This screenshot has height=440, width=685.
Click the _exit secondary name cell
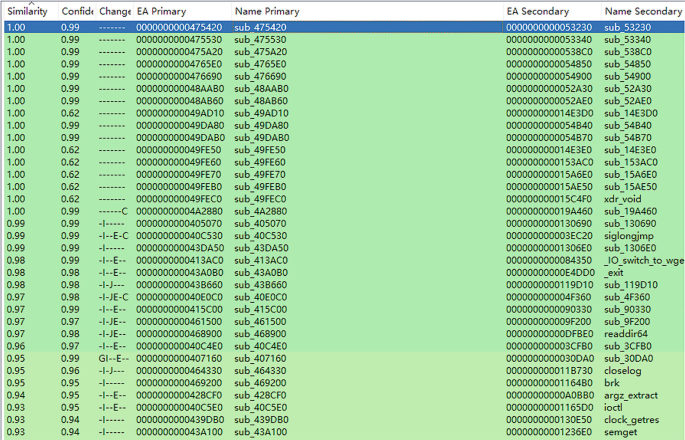click(615, 272)
